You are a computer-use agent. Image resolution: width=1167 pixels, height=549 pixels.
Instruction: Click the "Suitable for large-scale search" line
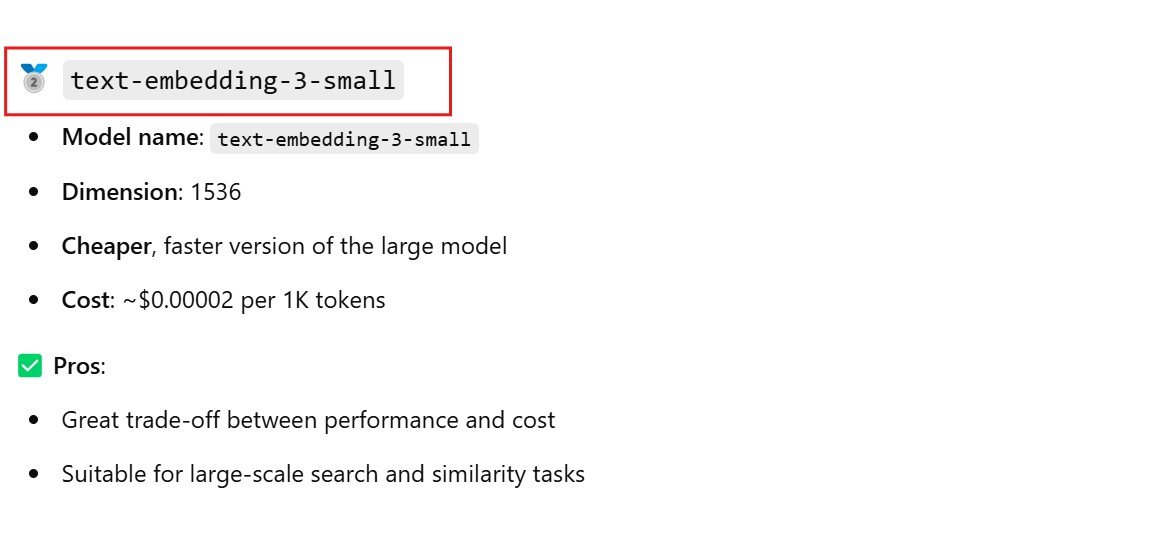tap(323, 474)
